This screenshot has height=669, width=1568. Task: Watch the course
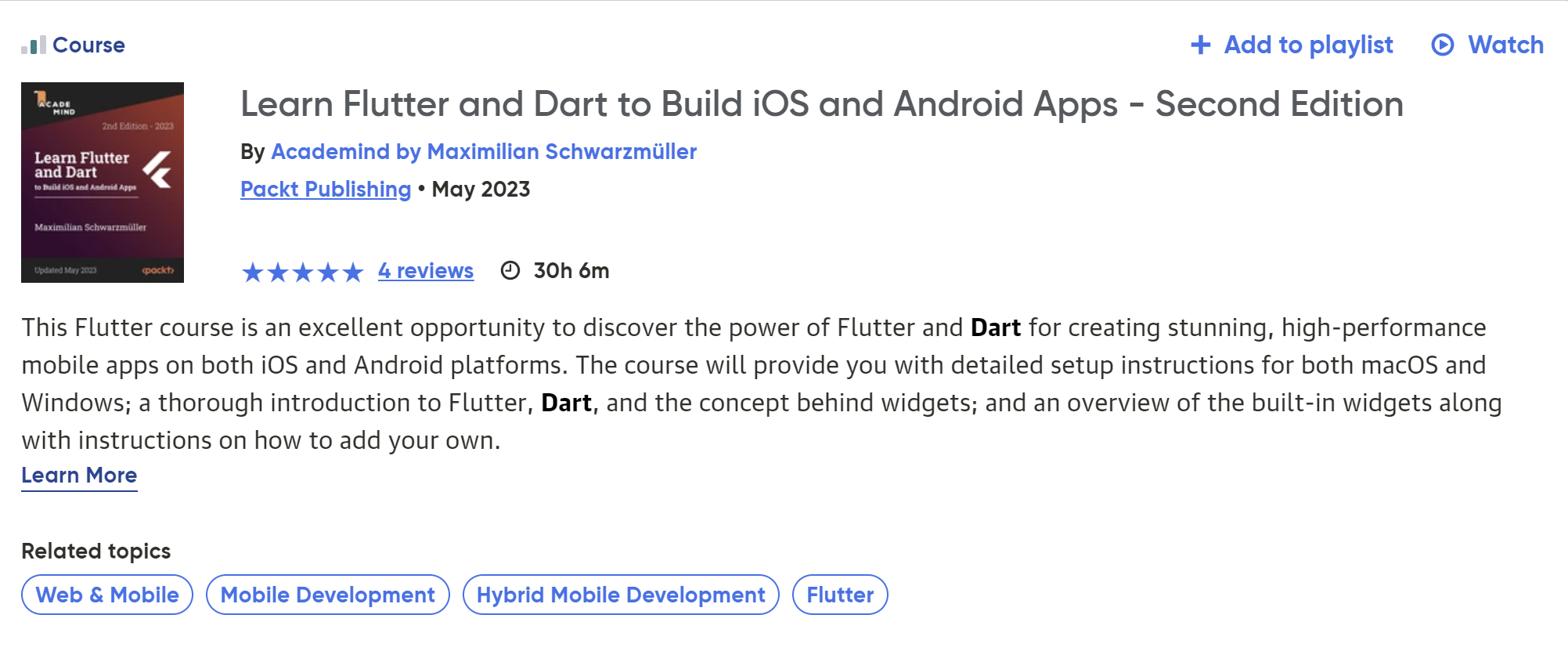pos(1487,45)
